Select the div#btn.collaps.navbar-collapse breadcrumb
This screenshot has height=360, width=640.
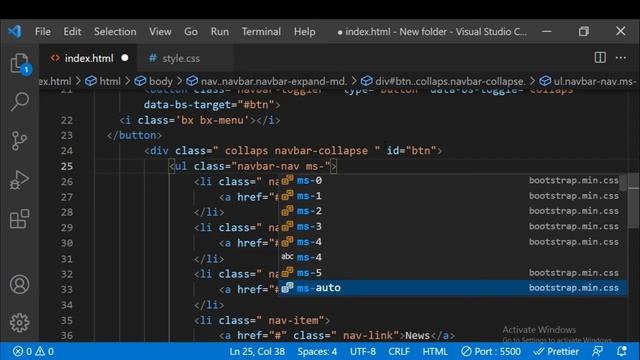(443, 81)
